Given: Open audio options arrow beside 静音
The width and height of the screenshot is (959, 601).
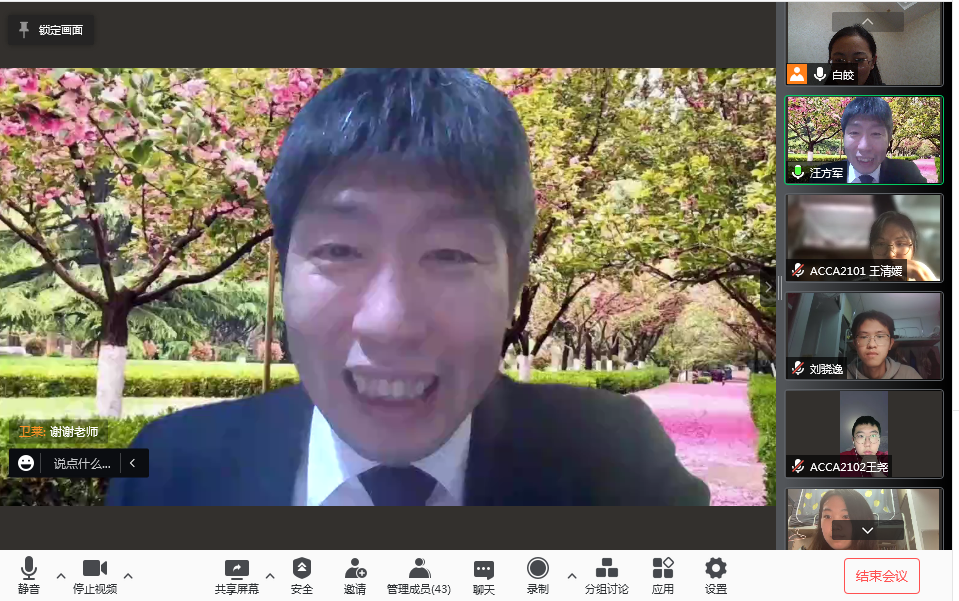Looking at the screenshot, I should click(61, 575).
